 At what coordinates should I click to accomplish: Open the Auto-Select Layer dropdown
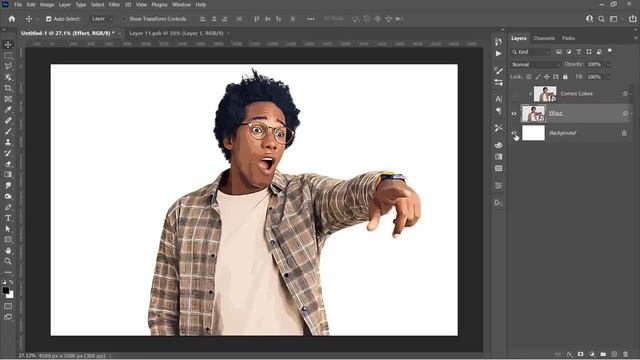[x=101, y=19]
